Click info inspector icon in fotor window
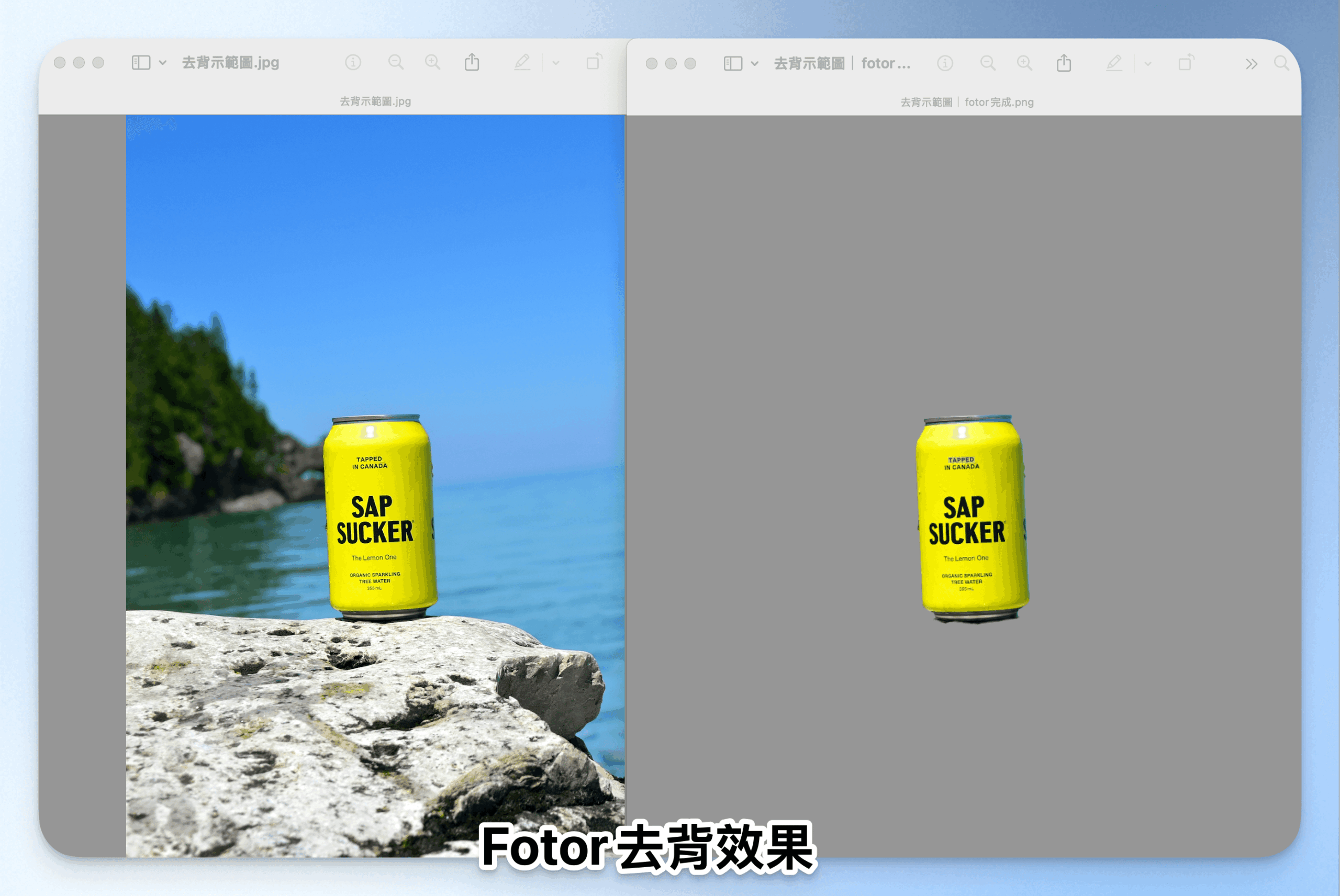Screen dimensions: 1340x896 (x=945, y=63)
